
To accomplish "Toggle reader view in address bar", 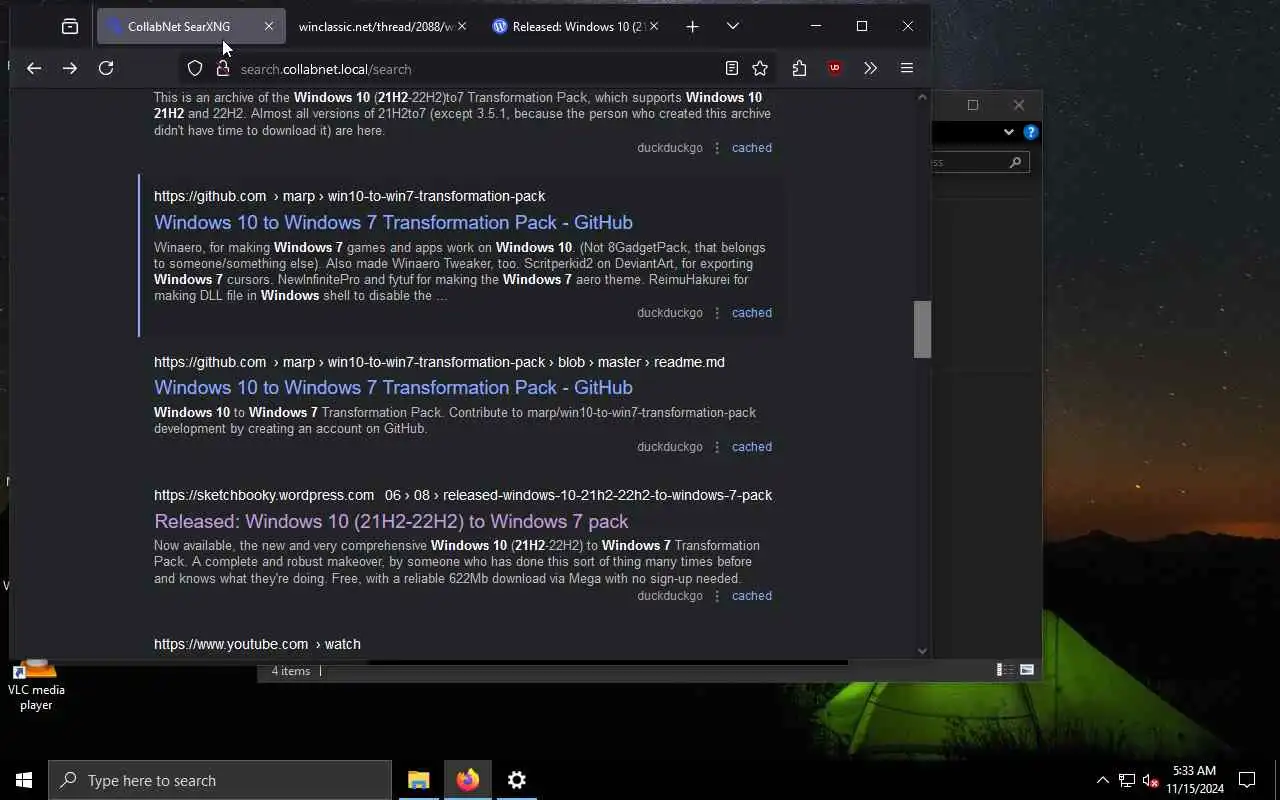I will point(732,68).
